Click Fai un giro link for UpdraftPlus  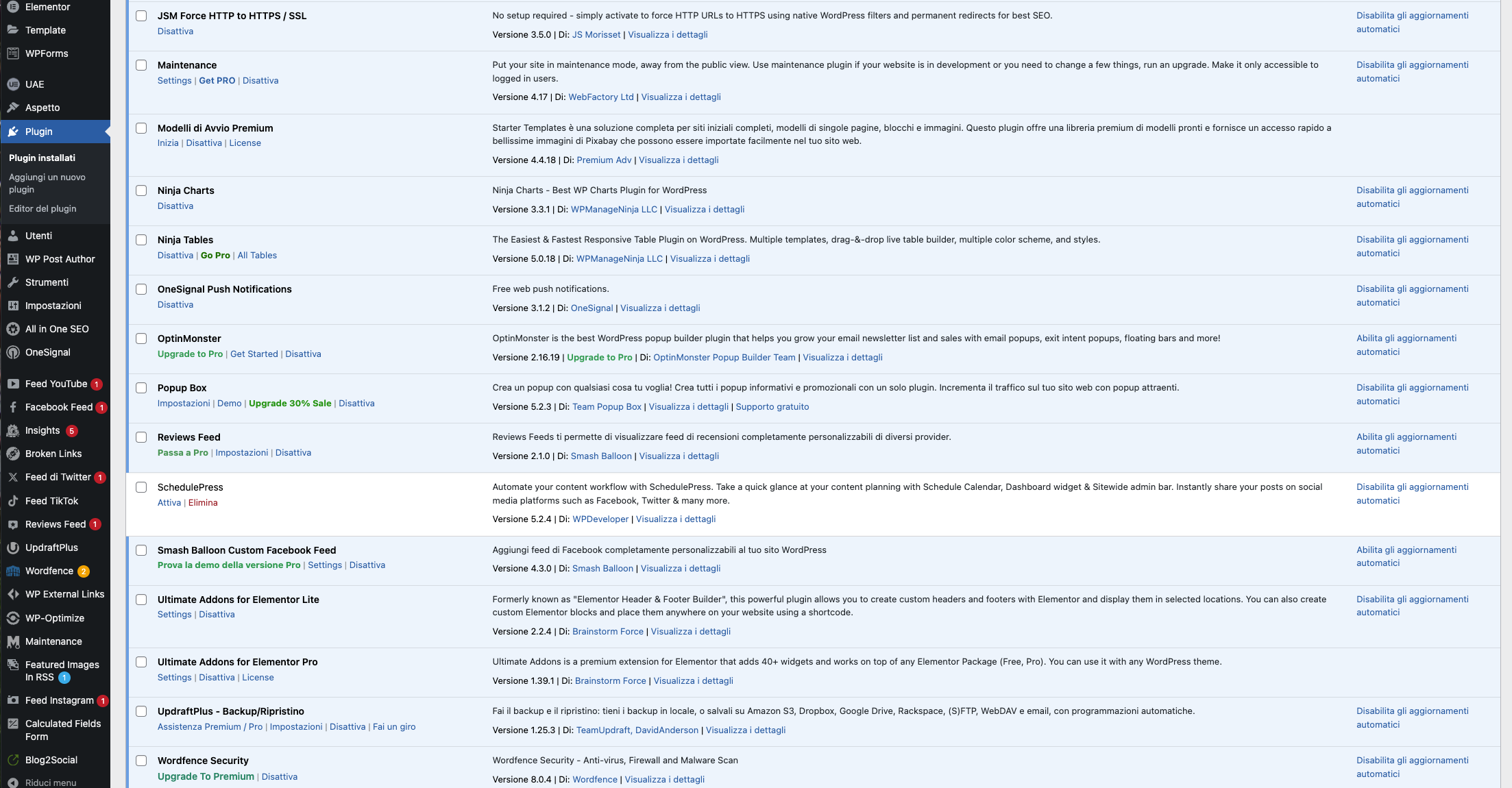pos(394,726)
